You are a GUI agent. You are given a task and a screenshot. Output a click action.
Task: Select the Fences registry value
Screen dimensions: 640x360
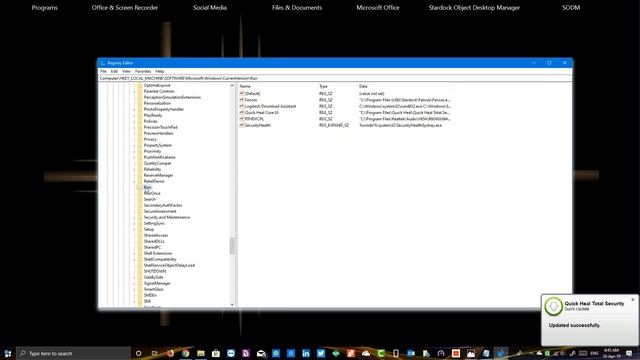coord(251,100)
